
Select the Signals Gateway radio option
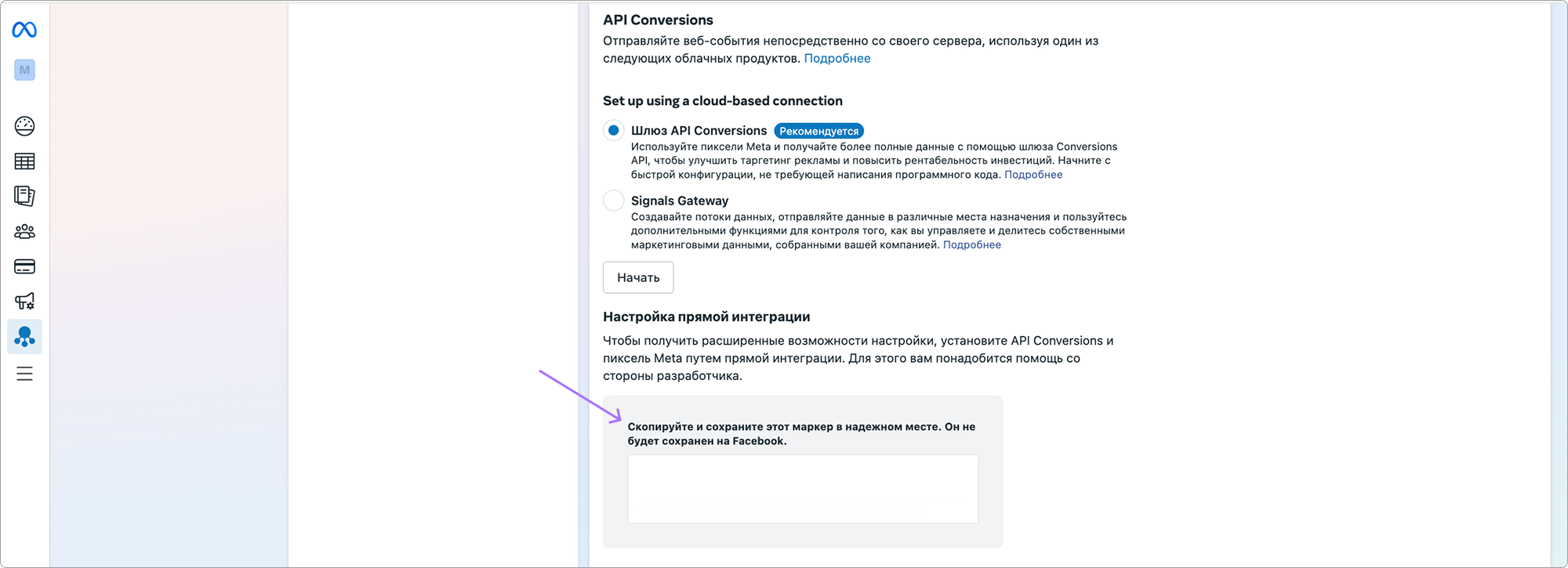(614, 201)
